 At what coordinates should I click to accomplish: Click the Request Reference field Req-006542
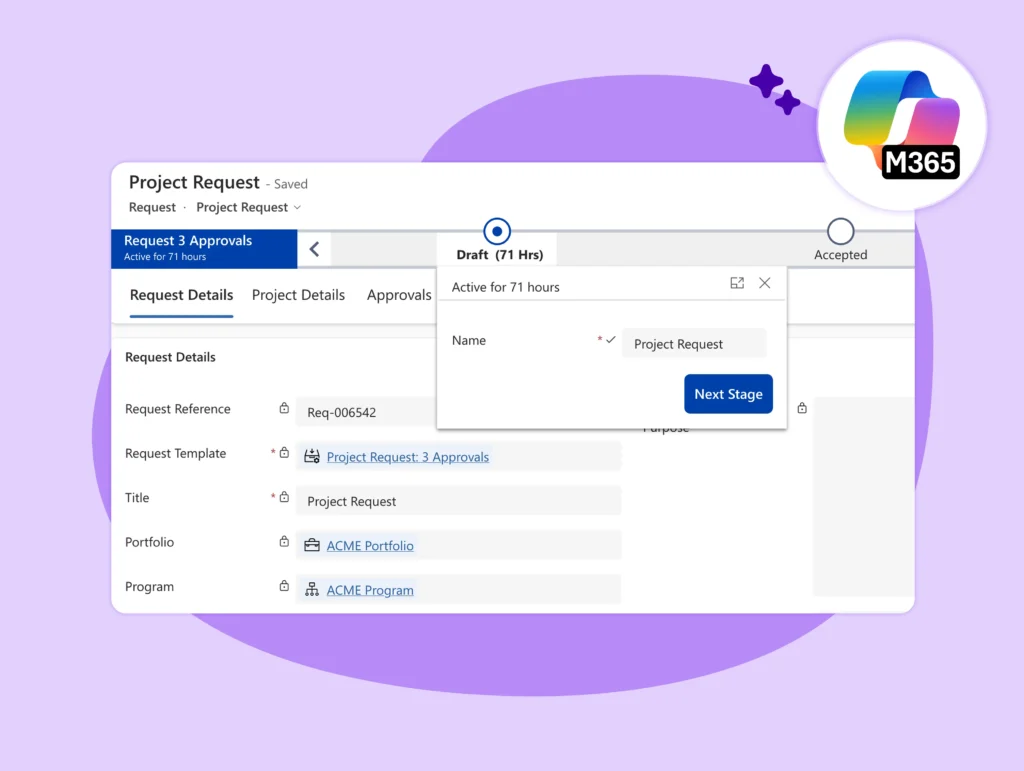(366, 413)
